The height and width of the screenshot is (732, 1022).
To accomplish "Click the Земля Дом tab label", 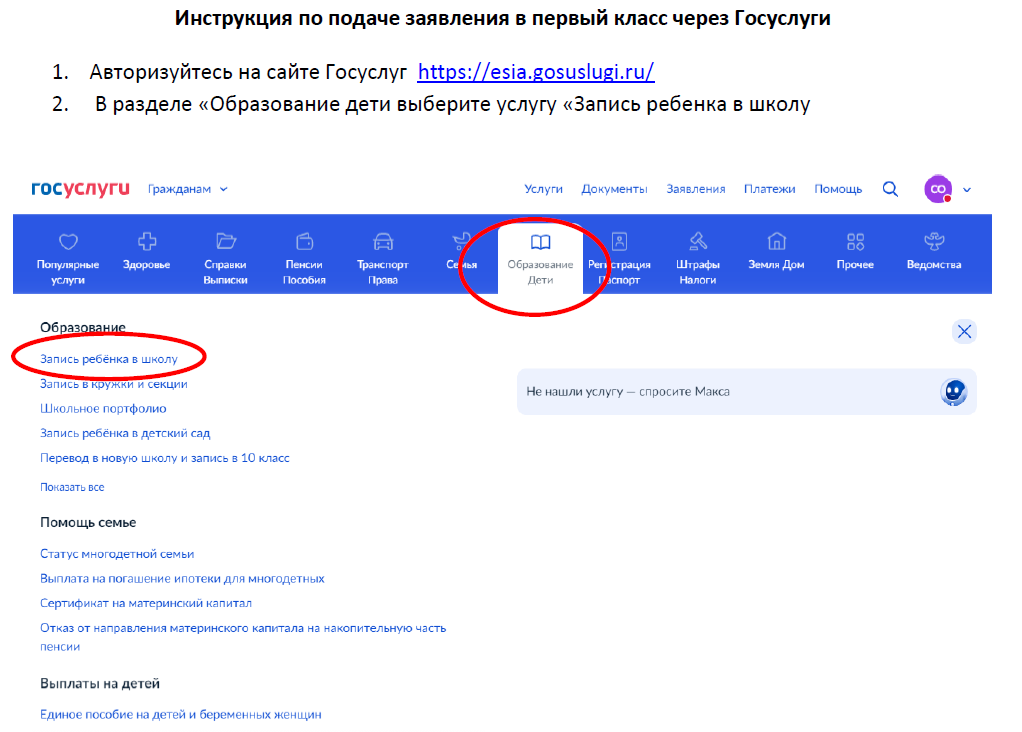I will [x=776, y=265].
